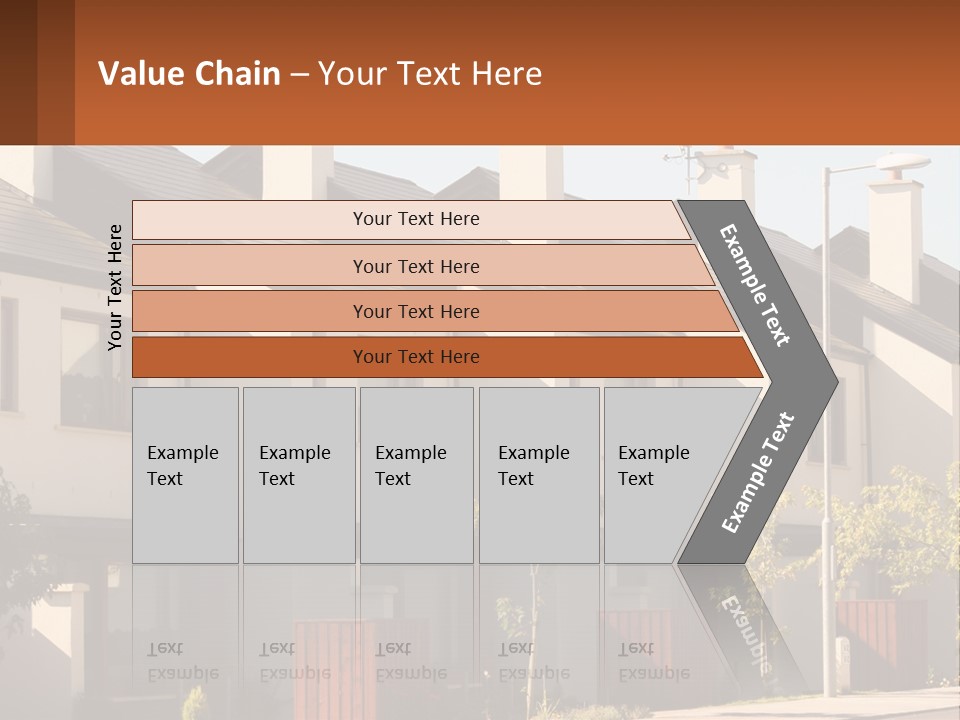Select the fourth gray "Example Text" box

538,475
